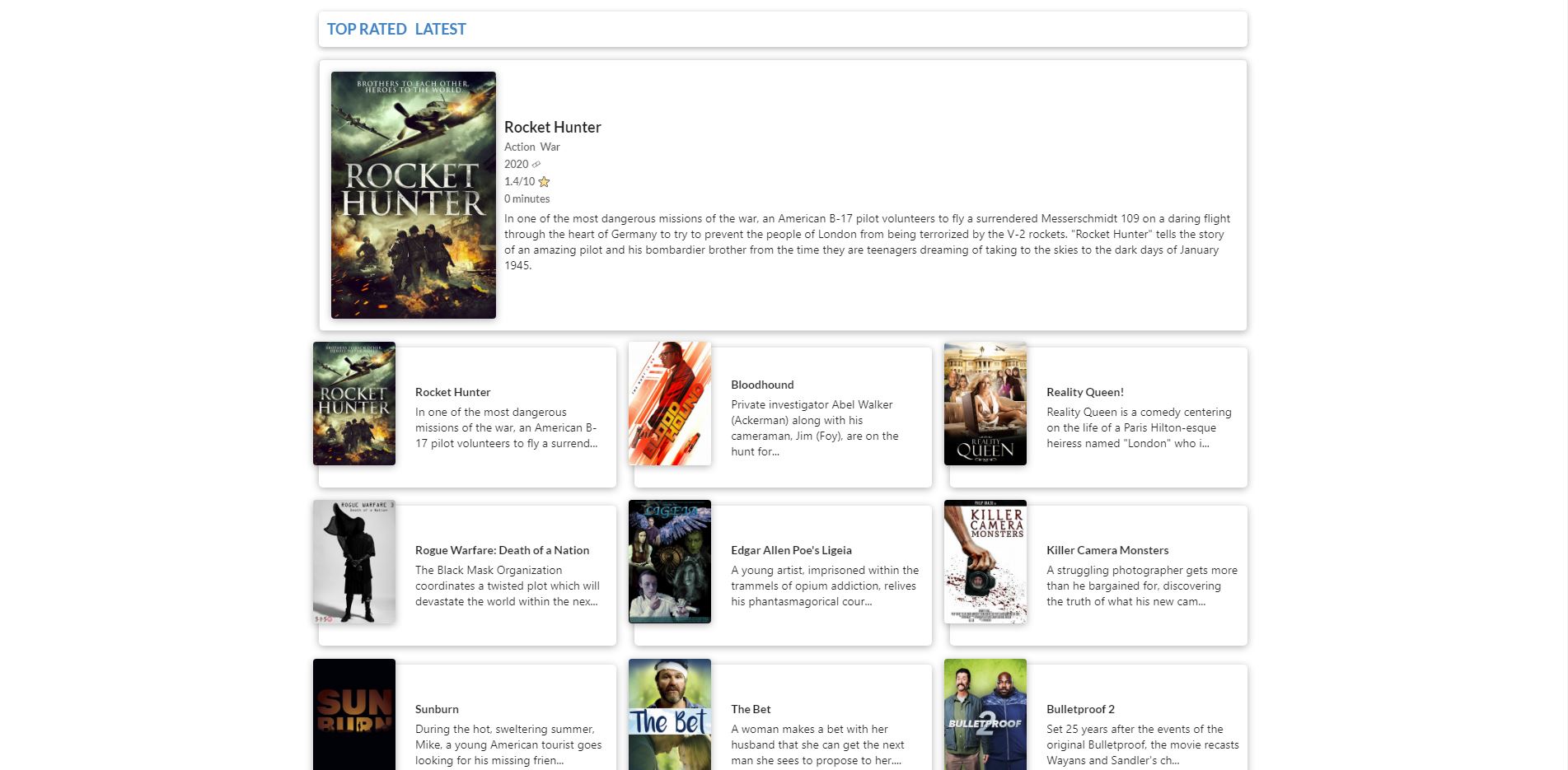This screenshot has height=770, width=1568.
Task: Open the small Rocket Hunter card poster
Action: (354, 404)
